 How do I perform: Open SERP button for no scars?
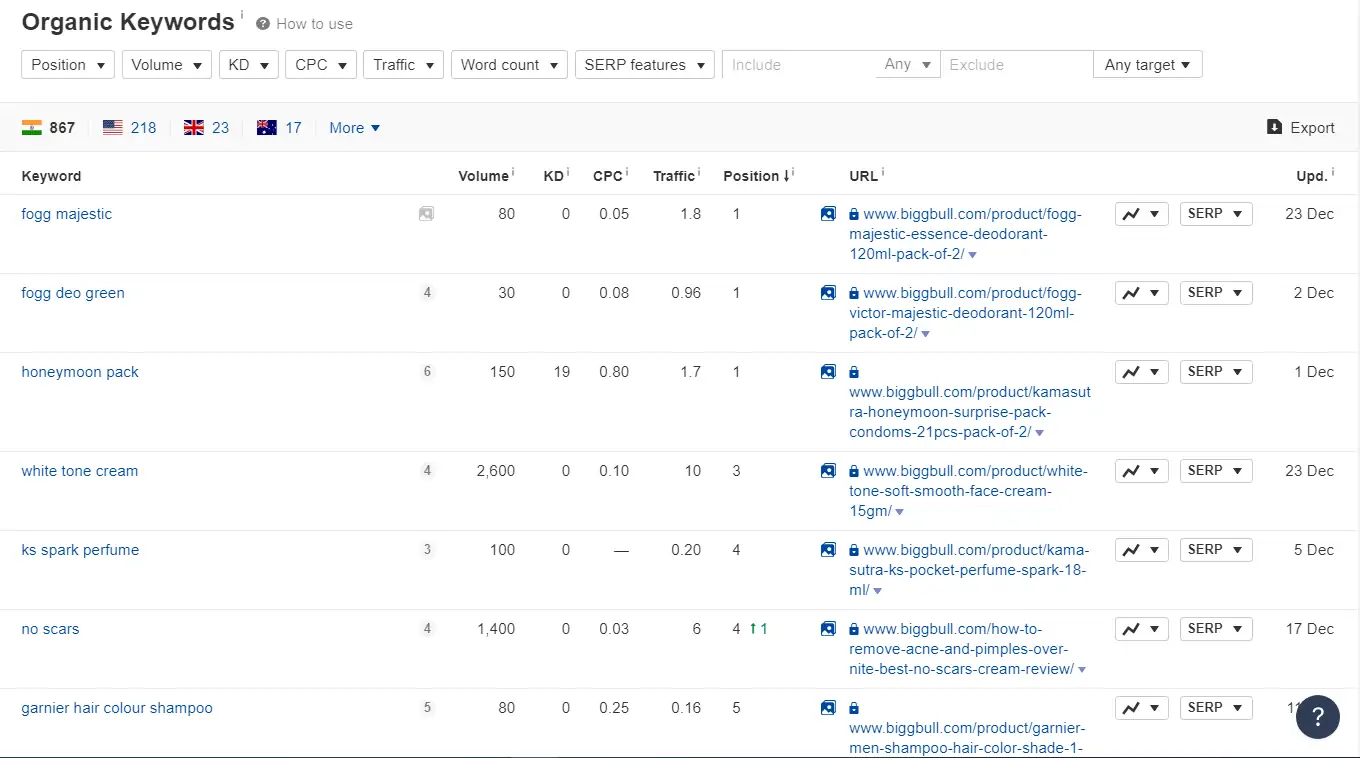tap(1216, 629)
